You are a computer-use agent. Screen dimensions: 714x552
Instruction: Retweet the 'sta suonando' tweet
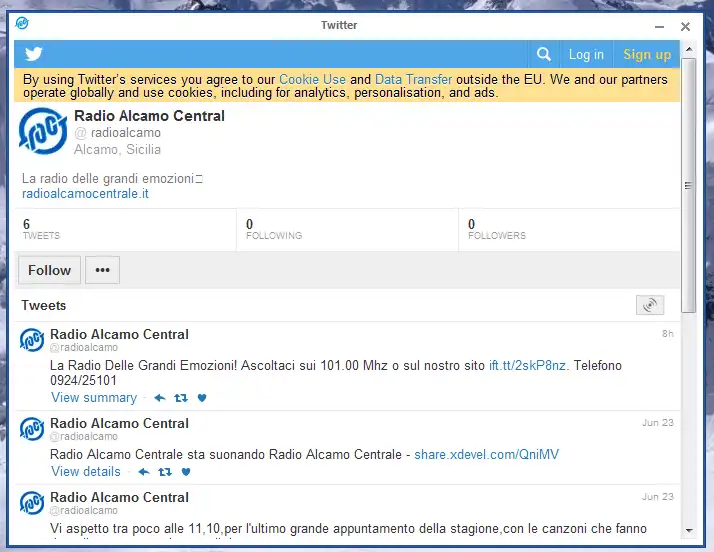pos(165,472)
